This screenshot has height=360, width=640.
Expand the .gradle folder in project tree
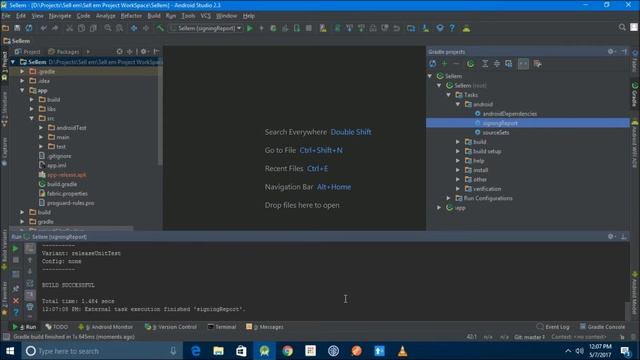(x=22, y=71)
